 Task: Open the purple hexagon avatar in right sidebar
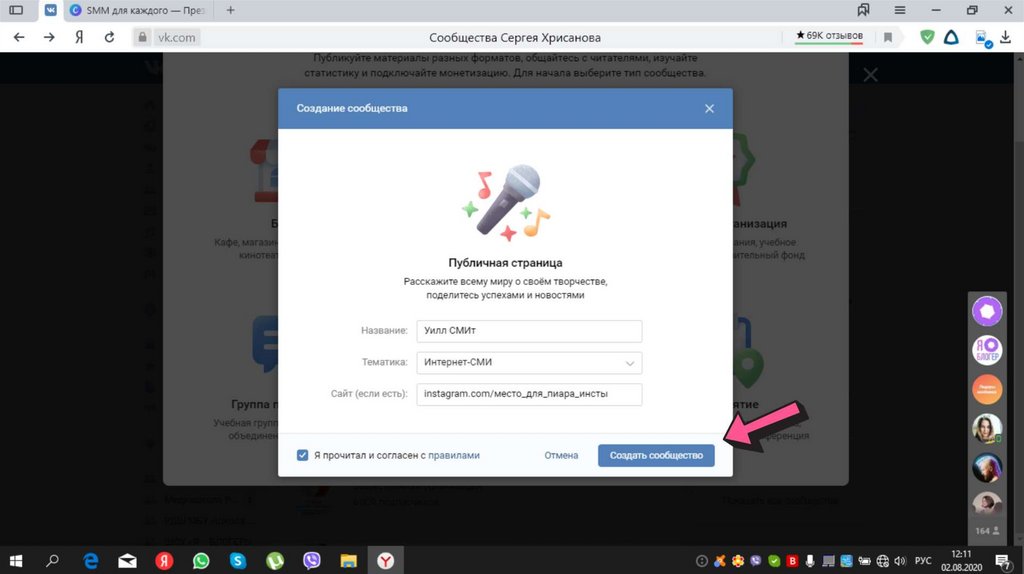click(x=987, y=311)
